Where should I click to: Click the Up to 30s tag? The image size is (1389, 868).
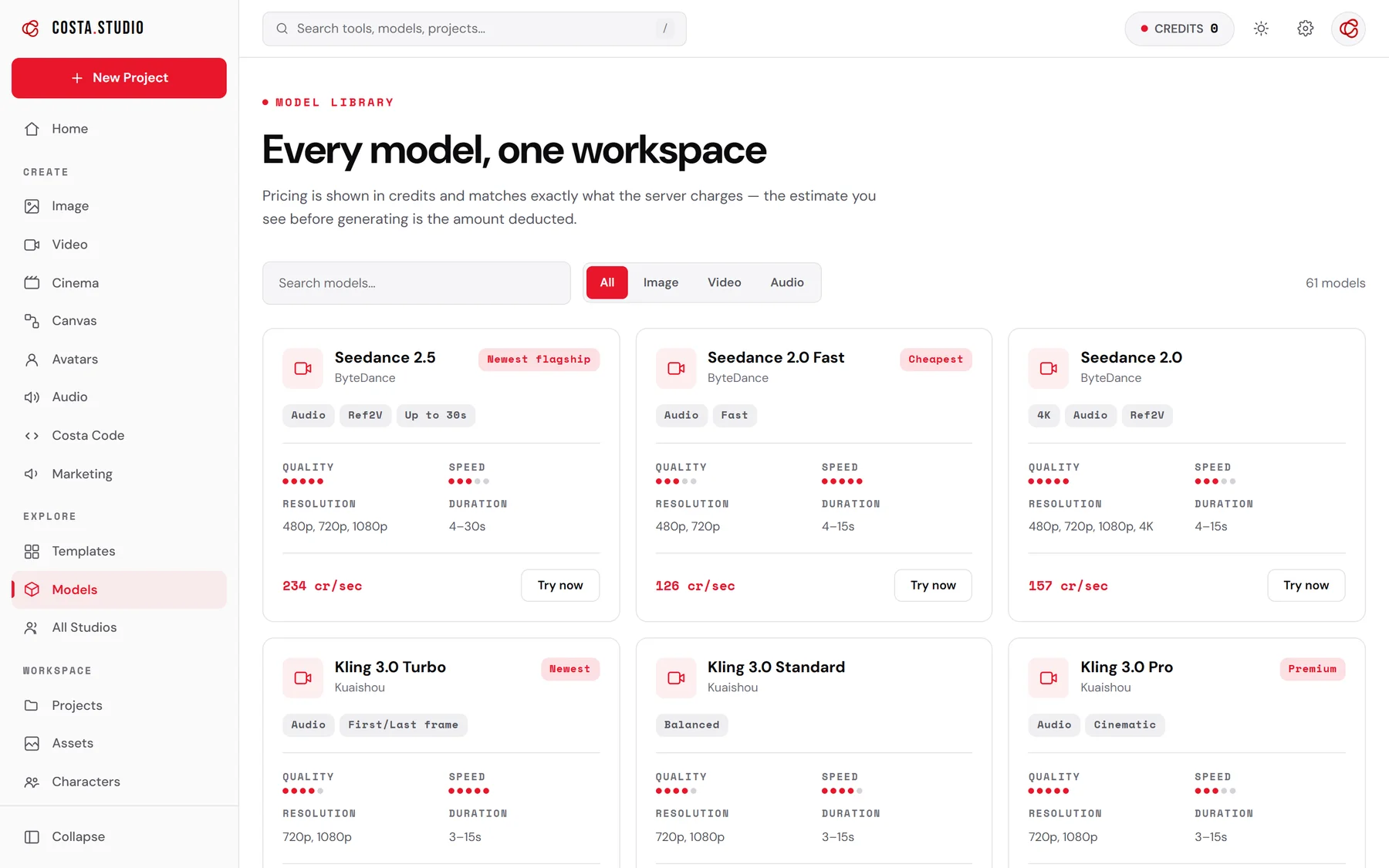(x=436, y=415)
